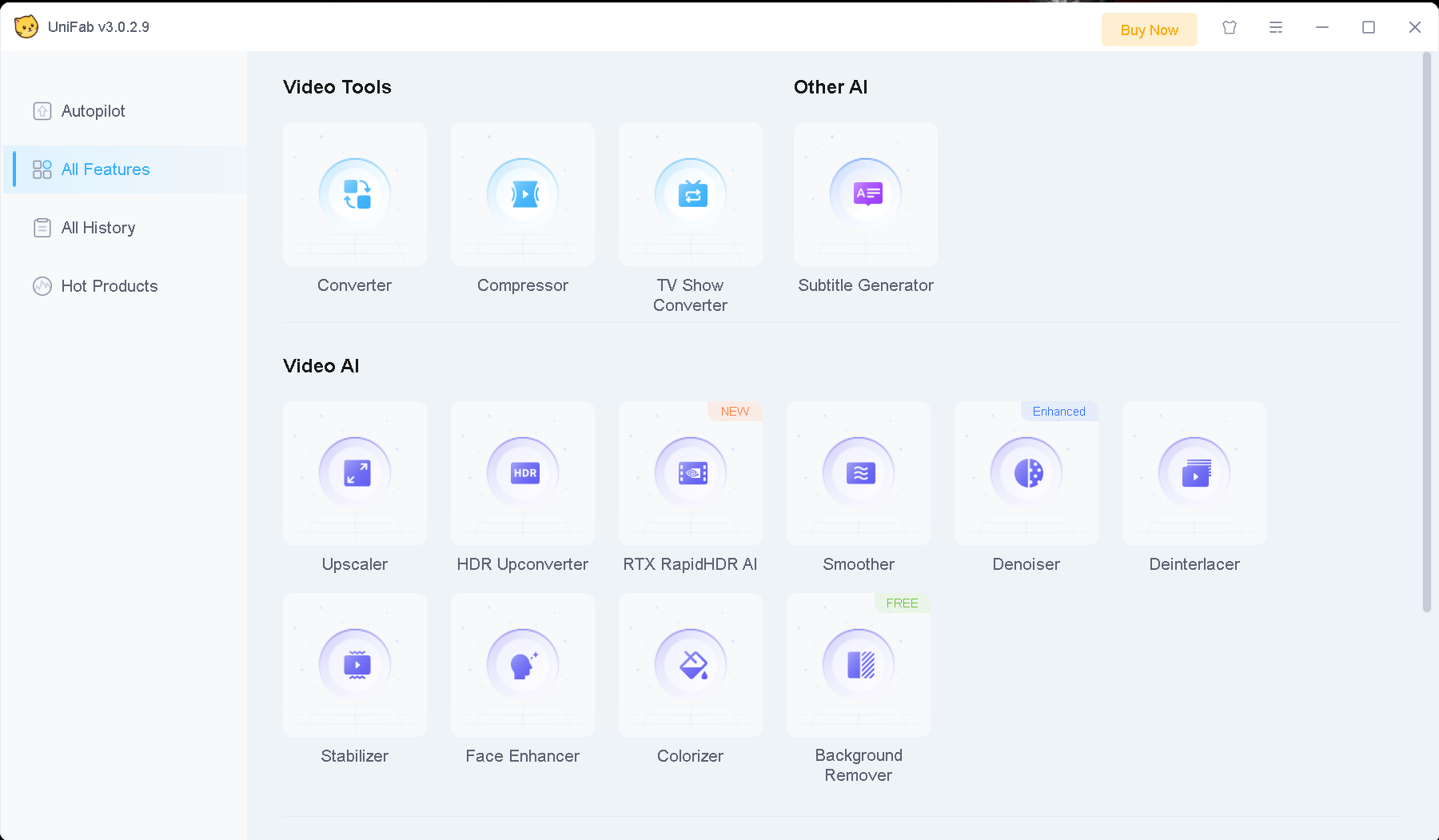
Task: Launch the TV Show Converter icon
Action: point(691,194)
